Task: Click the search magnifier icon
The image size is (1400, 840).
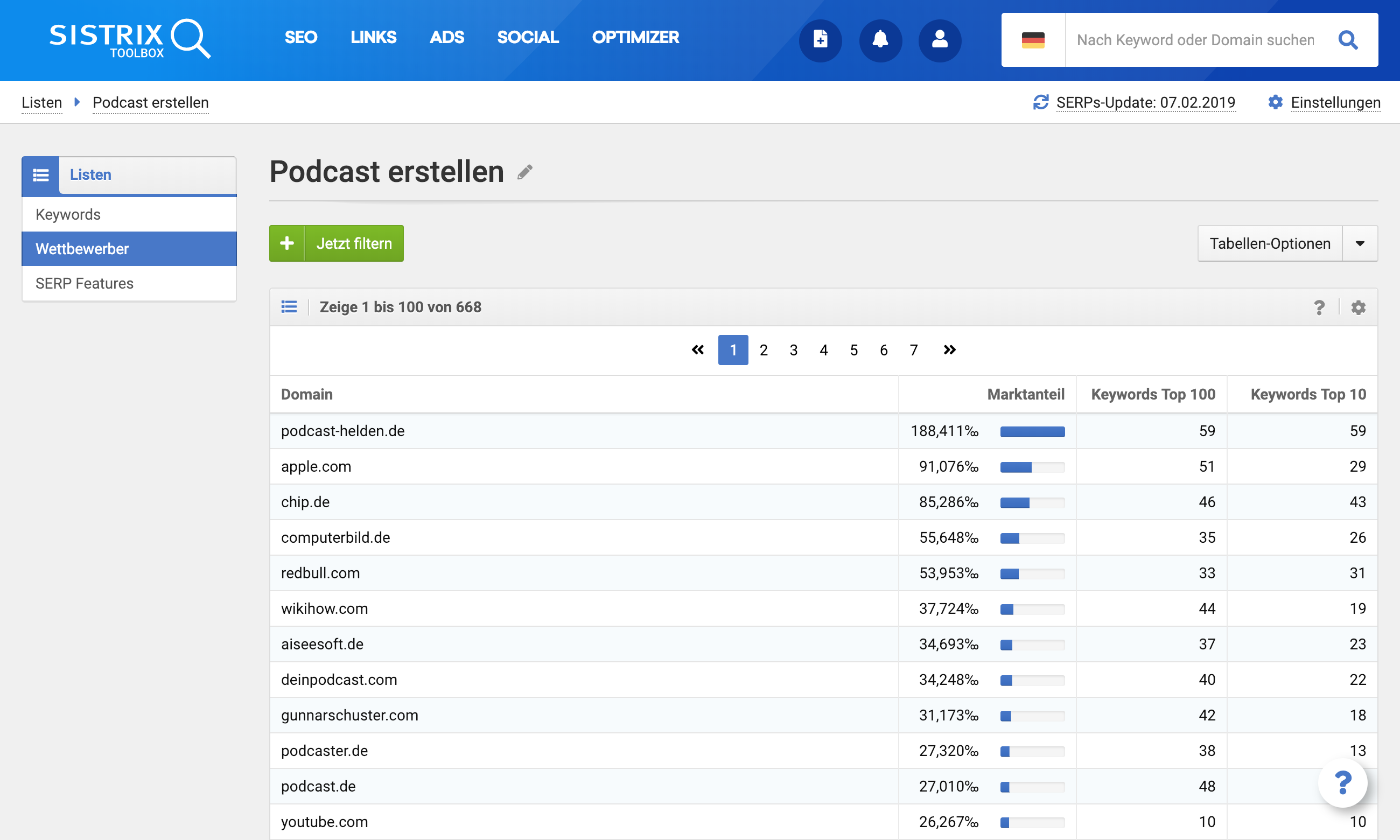Action: [x=1348, y=40]
